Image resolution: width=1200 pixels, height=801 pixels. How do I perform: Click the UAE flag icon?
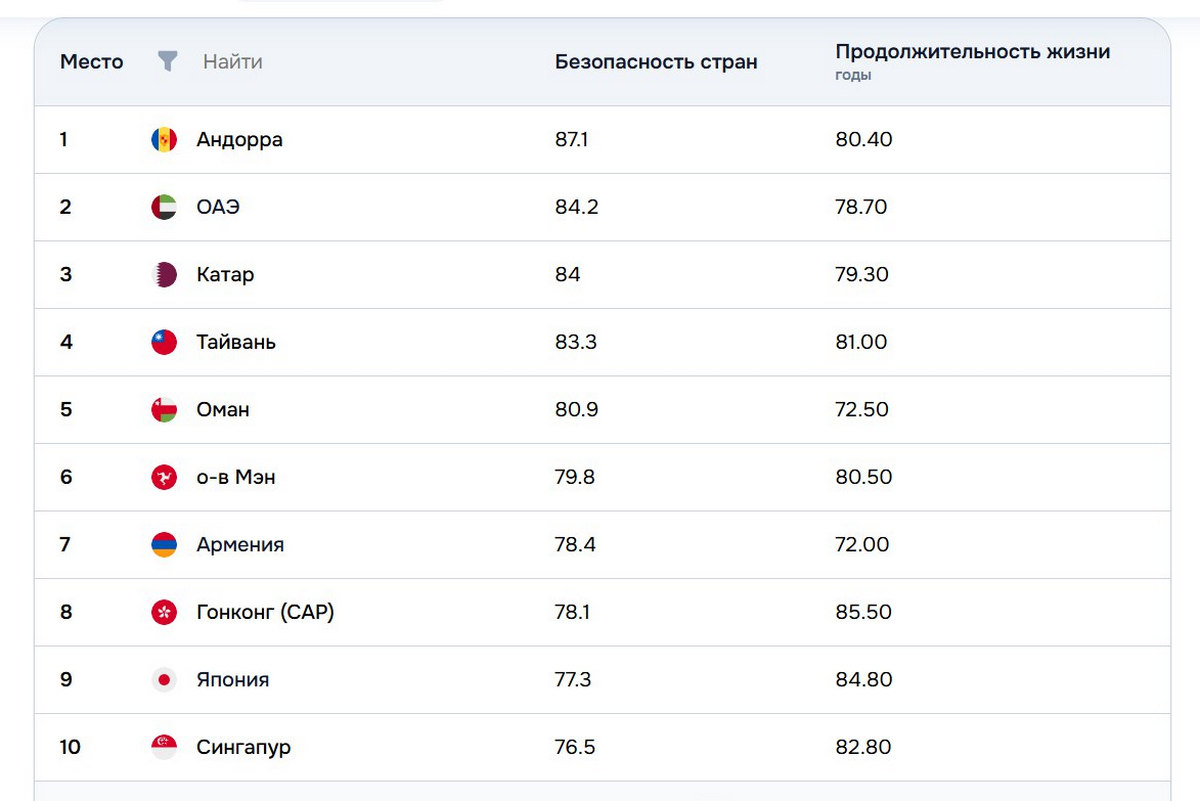coord(164,207)
